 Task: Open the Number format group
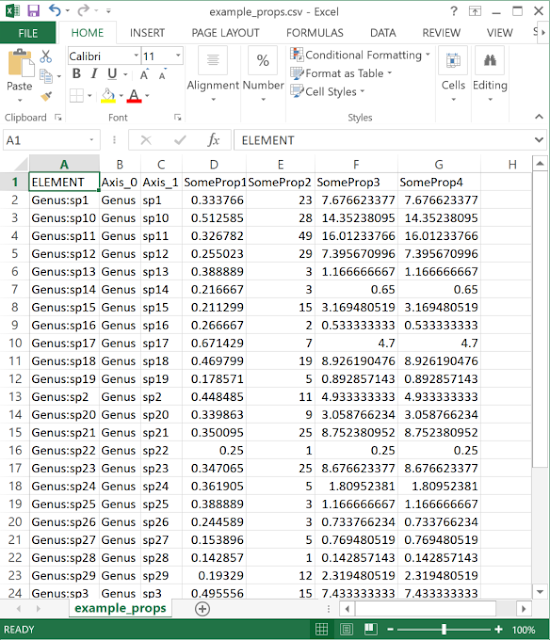pyautogui.click(x=263, y=74)
